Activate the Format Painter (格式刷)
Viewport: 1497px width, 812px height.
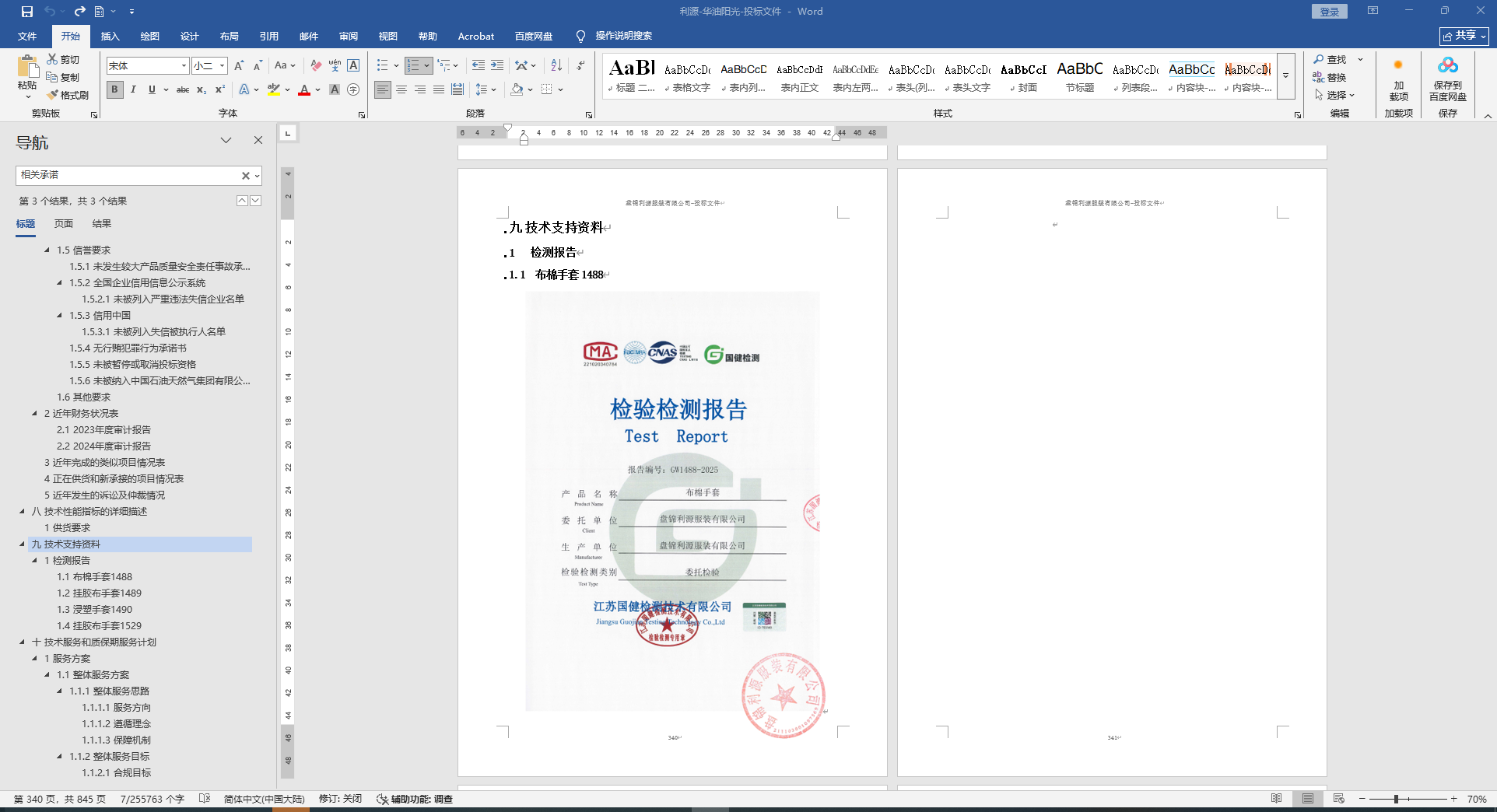pyautogui.click(x=68, y=95)
